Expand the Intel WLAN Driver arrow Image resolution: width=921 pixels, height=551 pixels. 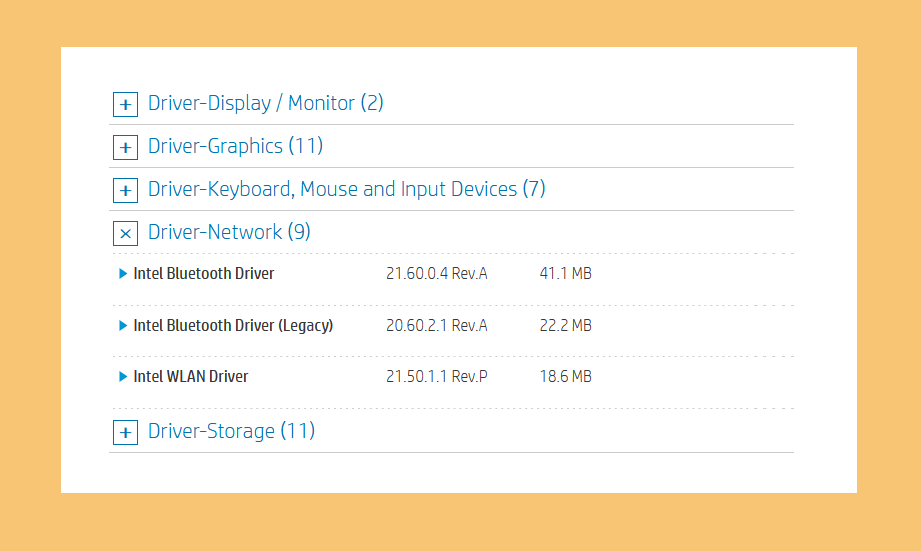[123, 376]
